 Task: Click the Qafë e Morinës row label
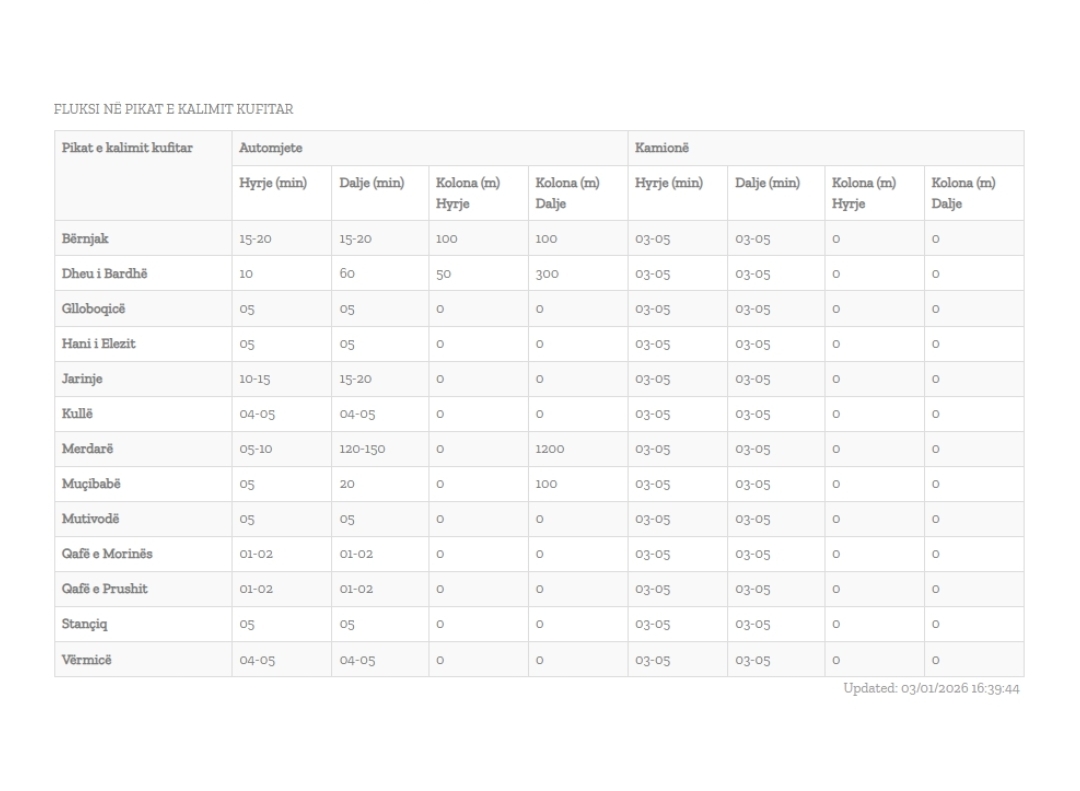click(108, 554)
